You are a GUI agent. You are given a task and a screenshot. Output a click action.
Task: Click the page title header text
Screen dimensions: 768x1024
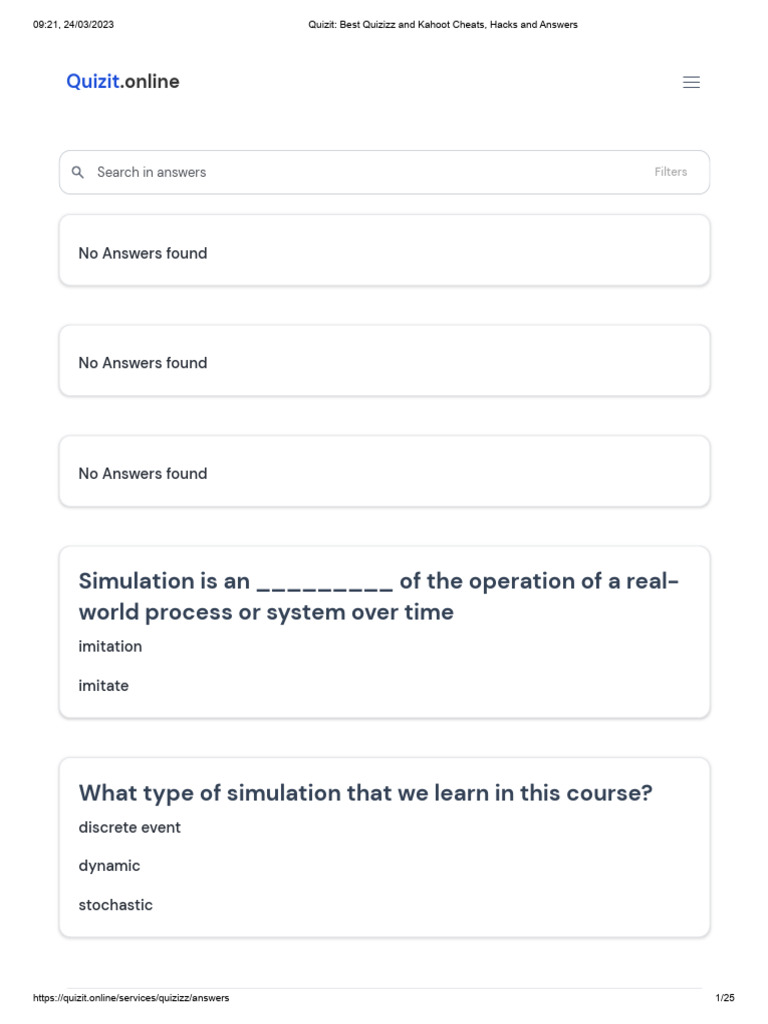[x=443, y=24]
